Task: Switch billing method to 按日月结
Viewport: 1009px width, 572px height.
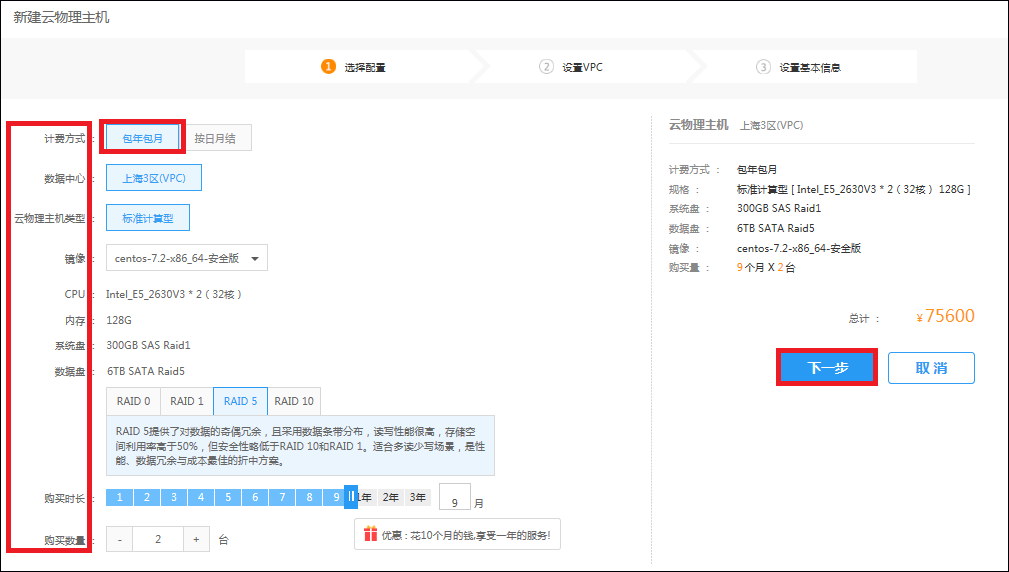Action: [215, 138]
